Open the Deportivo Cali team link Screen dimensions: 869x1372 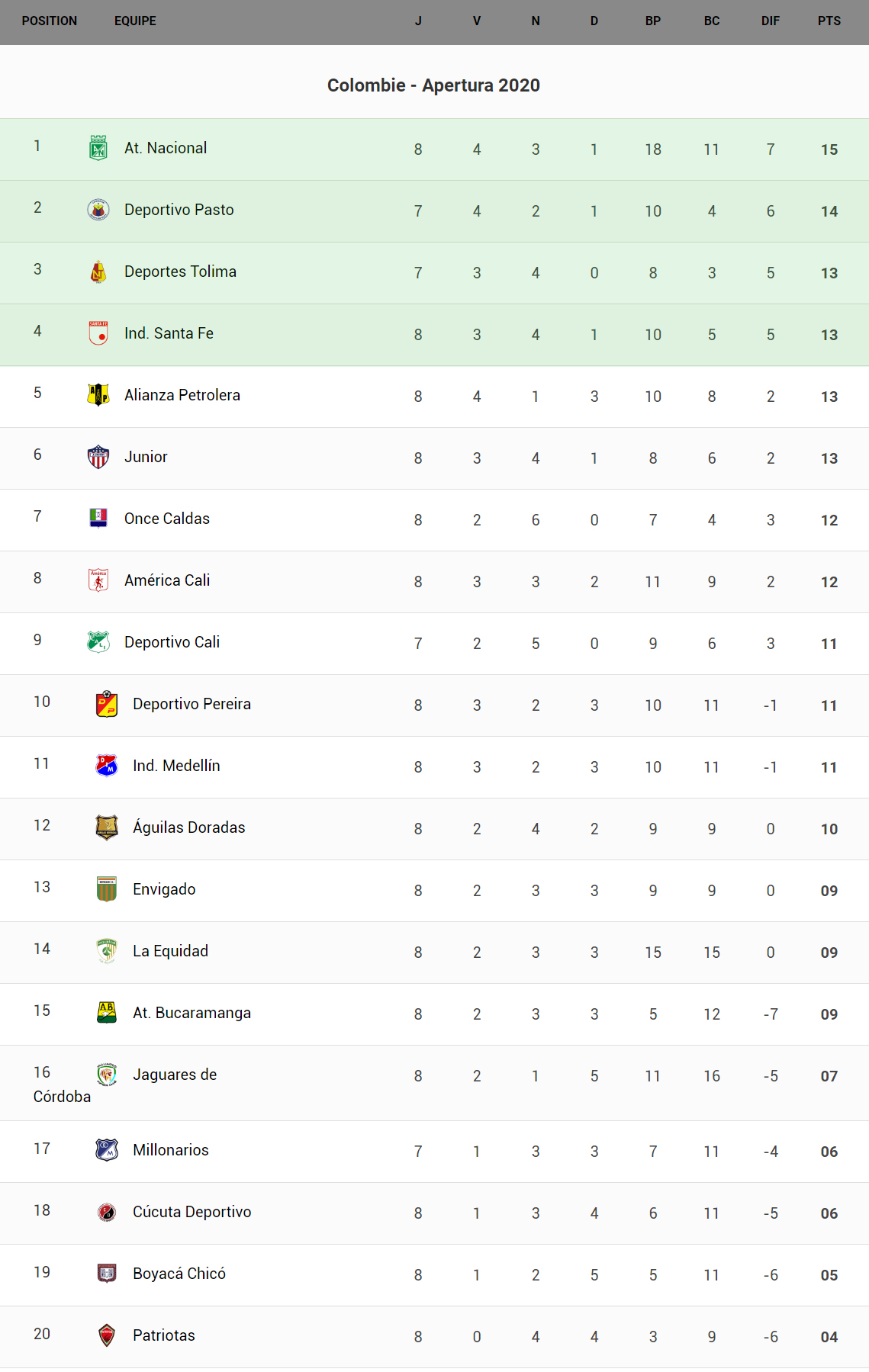coord(172,642)
